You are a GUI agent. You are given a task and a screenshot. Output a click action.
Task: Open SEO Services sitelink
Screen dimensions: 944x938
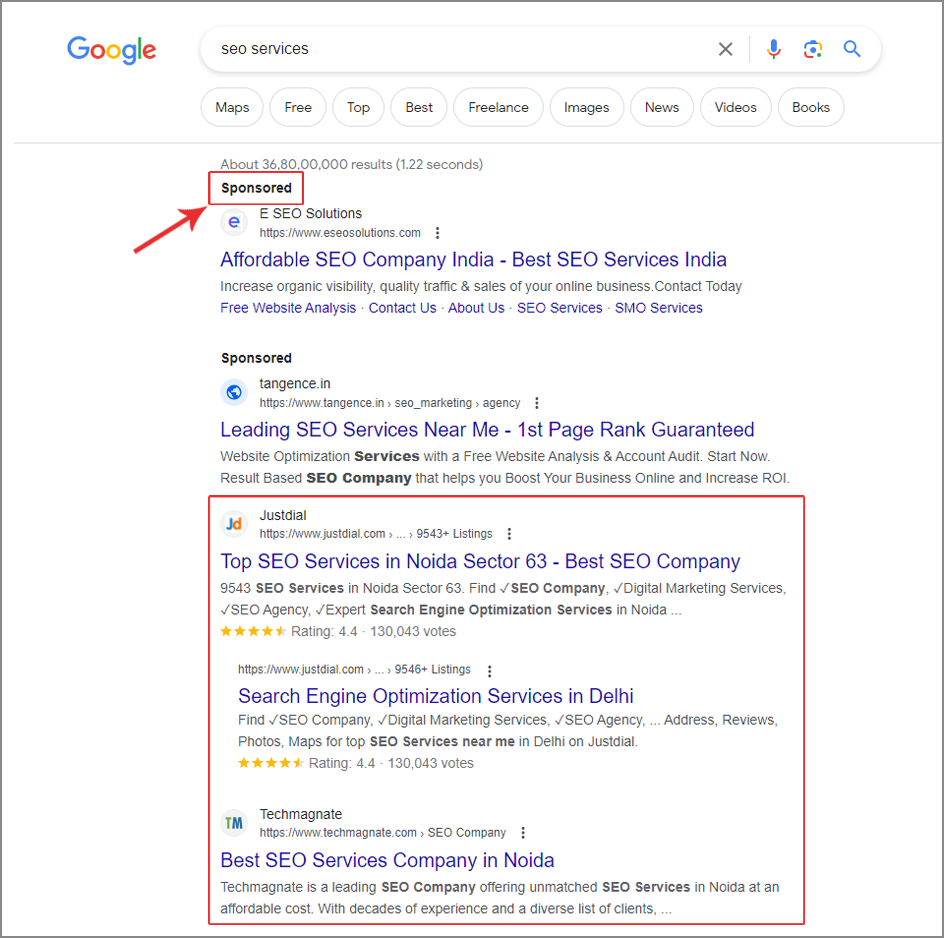pos(559,308)
